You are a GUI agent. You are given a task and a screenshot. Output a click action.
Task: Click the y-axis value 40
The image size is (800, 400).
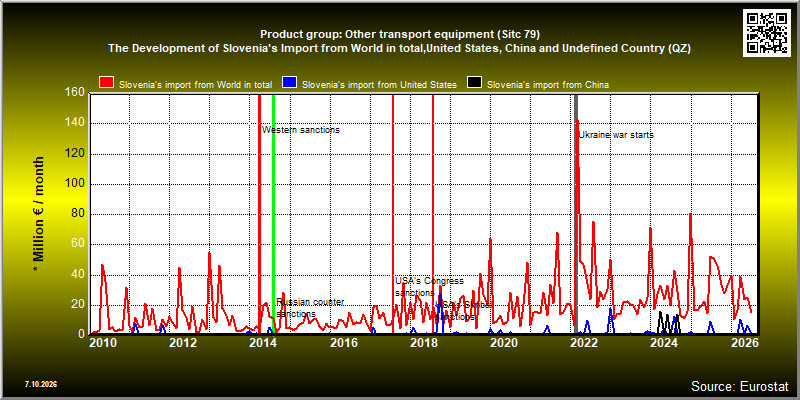78,275
